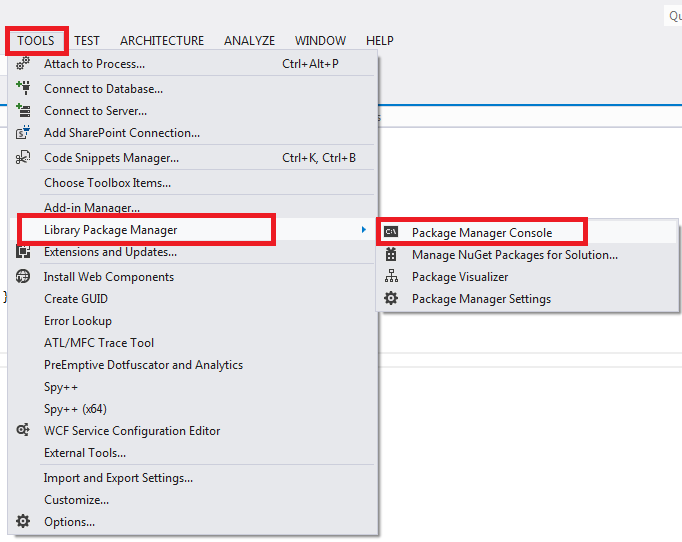Click the Extensions and Updates icon
The image size is (682, 542).
23,252
